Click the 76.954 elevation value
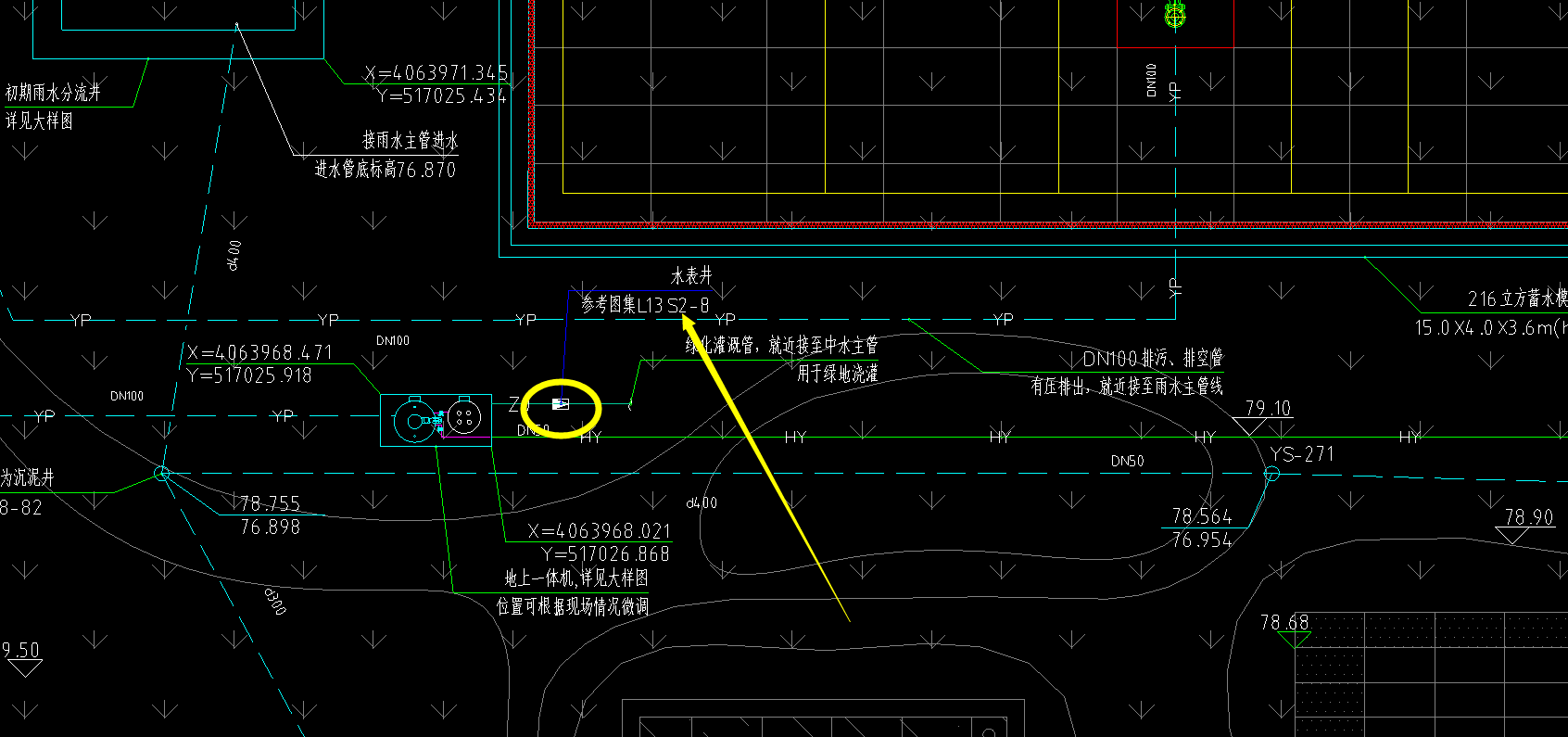 pos(1202,540)
